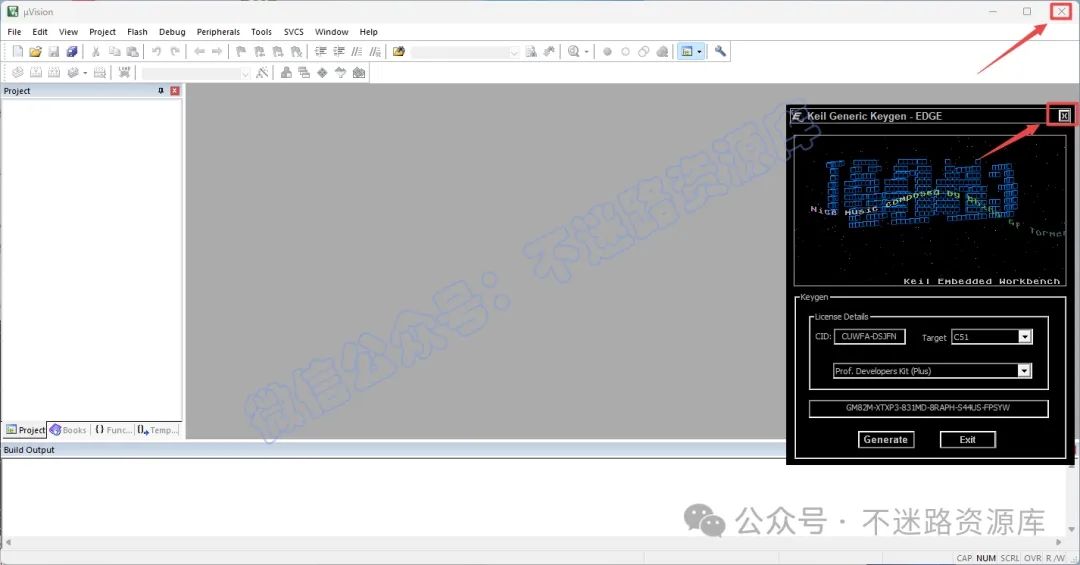Navigate backwards with left arrow icon

[x=199, y=52]
